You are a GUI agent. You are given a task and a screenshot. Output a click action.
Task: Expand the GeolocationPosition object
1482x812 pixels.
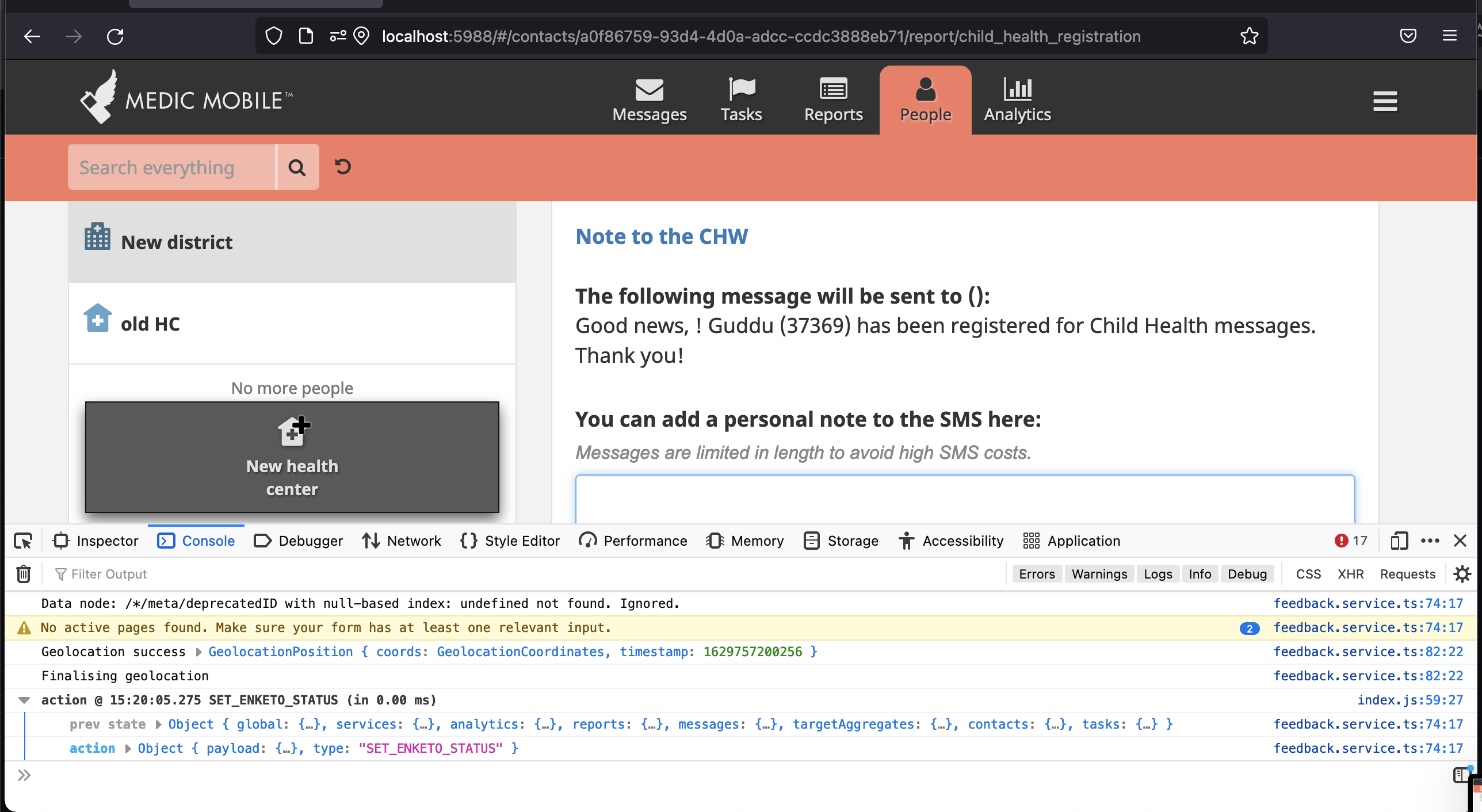click(197, 652)
